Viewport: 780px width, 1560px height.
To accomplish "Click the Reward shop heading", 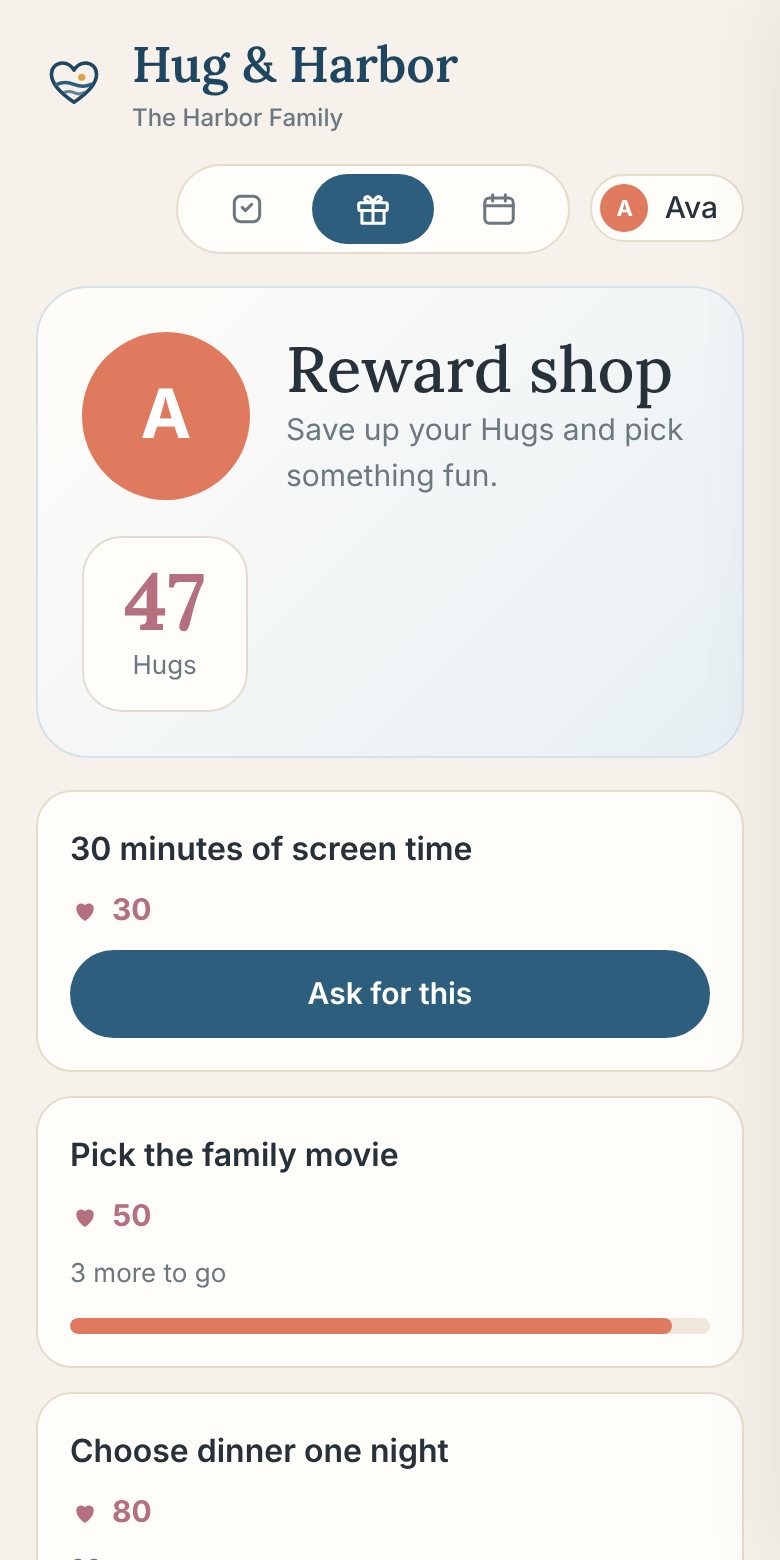I will click(x=480, y=371).
